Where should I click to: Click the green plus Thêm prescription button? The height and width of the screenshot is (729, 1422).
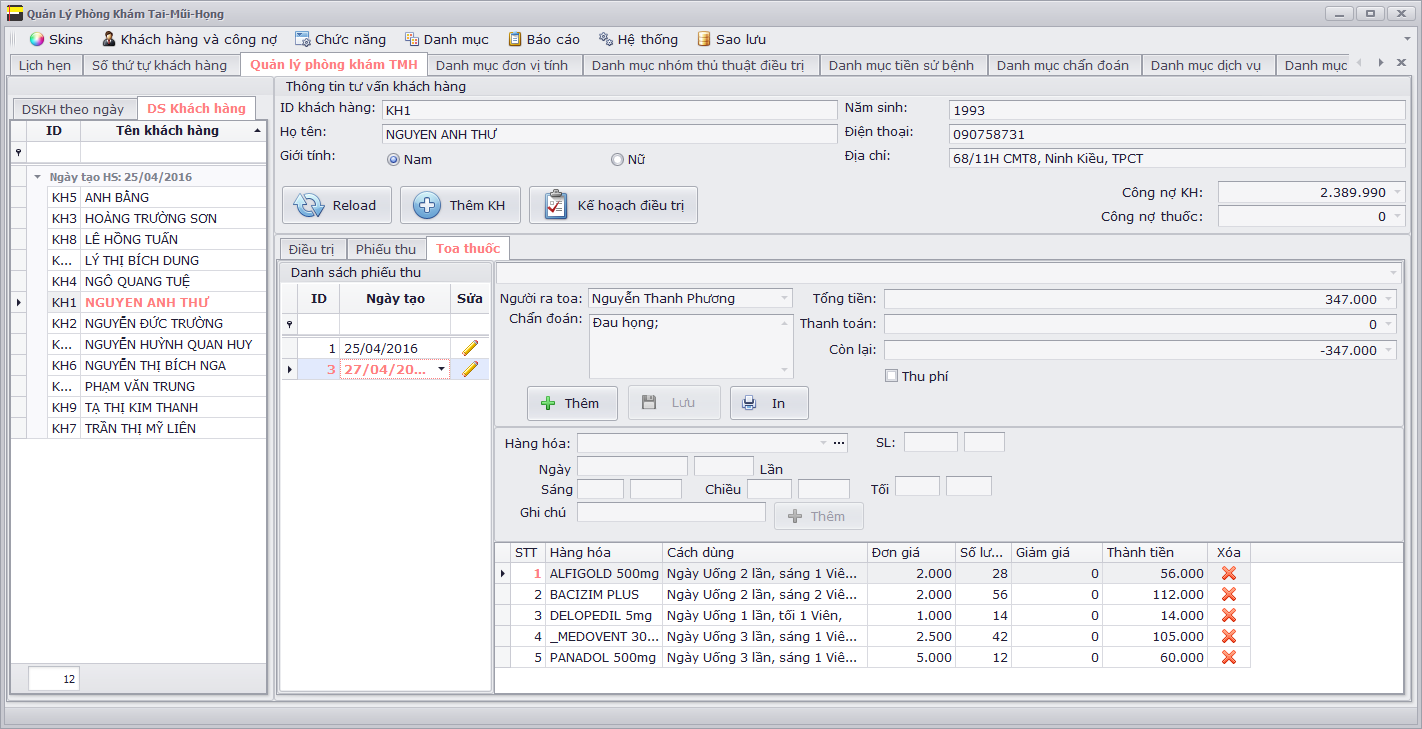coord(571,403)
